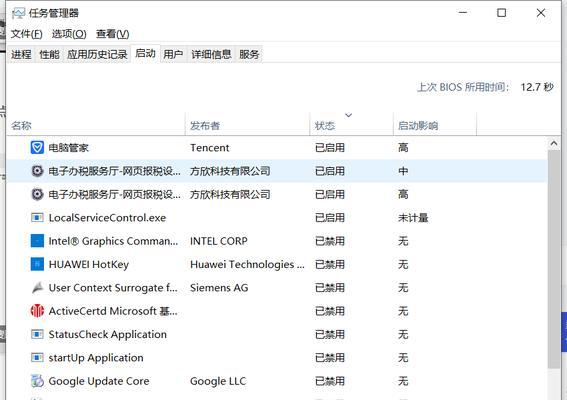Click the Task Manager title bar icon
The image size is (567, 400).
pyautogui.click(x=18, y=13)
